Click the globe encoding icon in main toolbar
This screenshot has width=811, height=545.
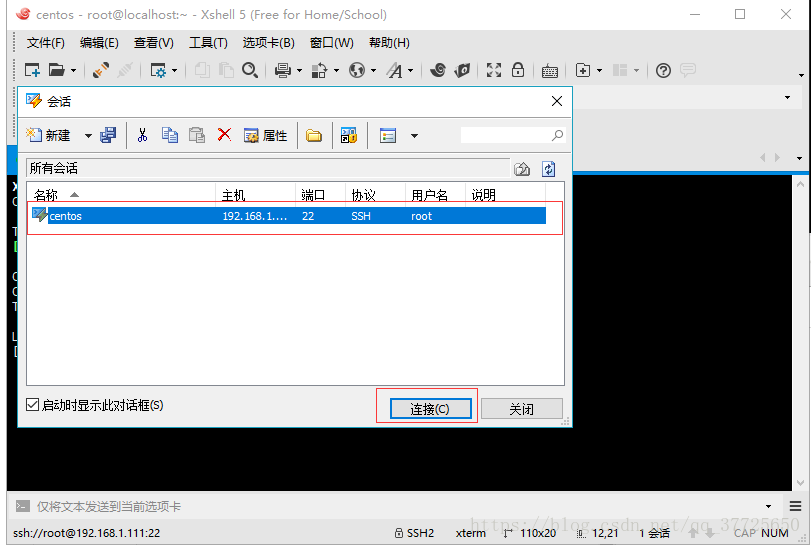(357, 70)
